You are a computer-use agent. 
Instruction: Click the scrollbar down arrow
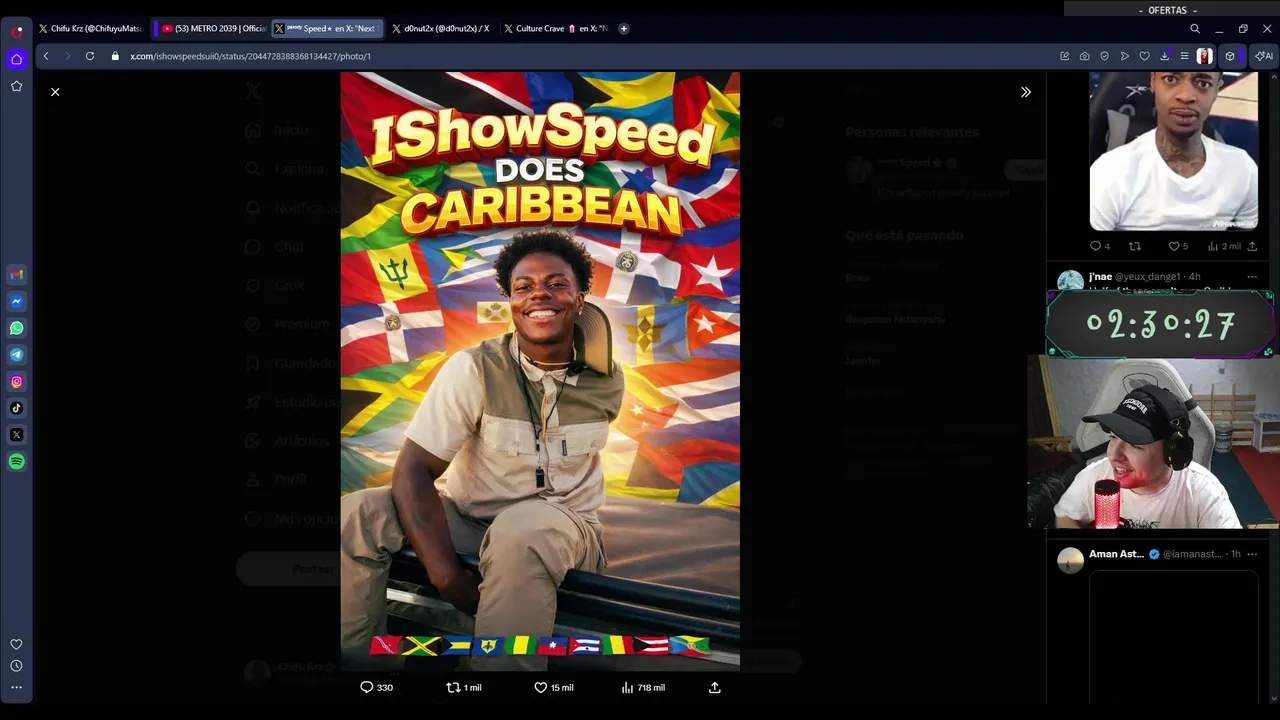click(1273, 699)
